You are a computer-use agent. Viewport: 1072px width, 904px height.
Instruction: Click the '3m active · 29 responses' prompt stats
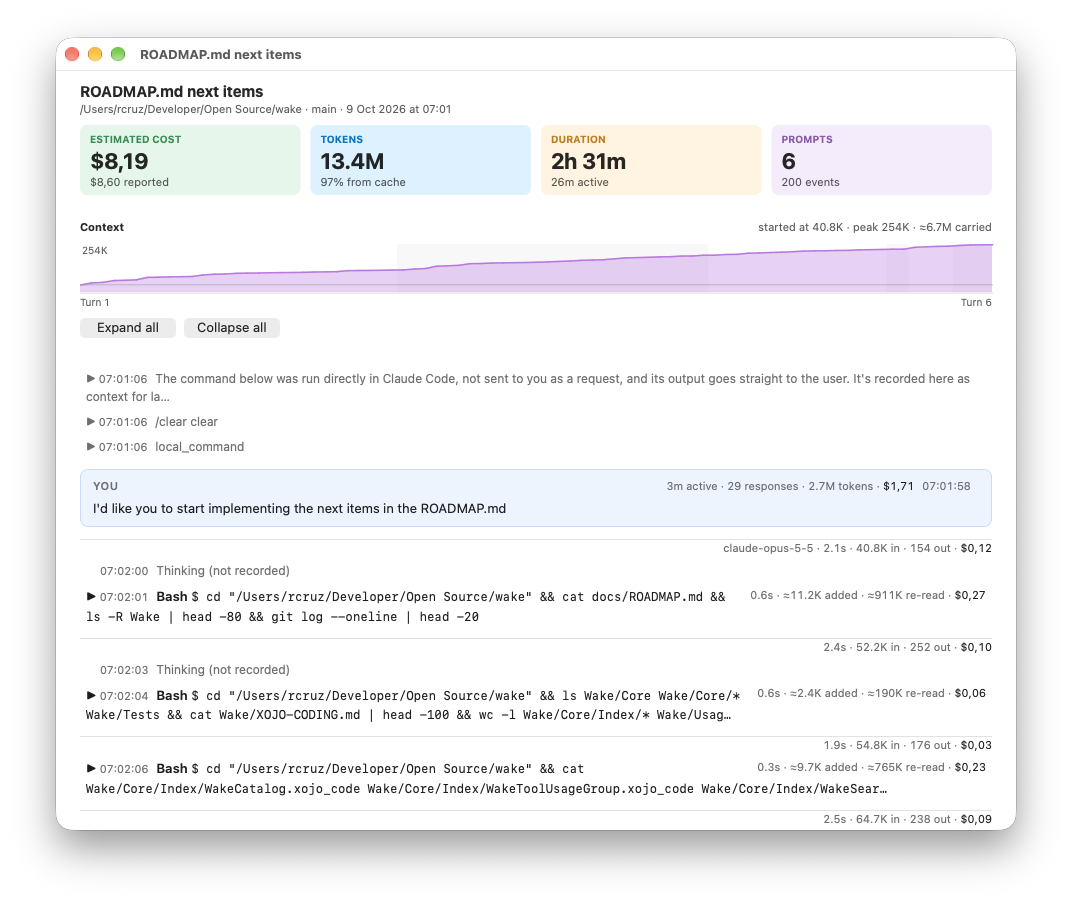pos(732,486)
